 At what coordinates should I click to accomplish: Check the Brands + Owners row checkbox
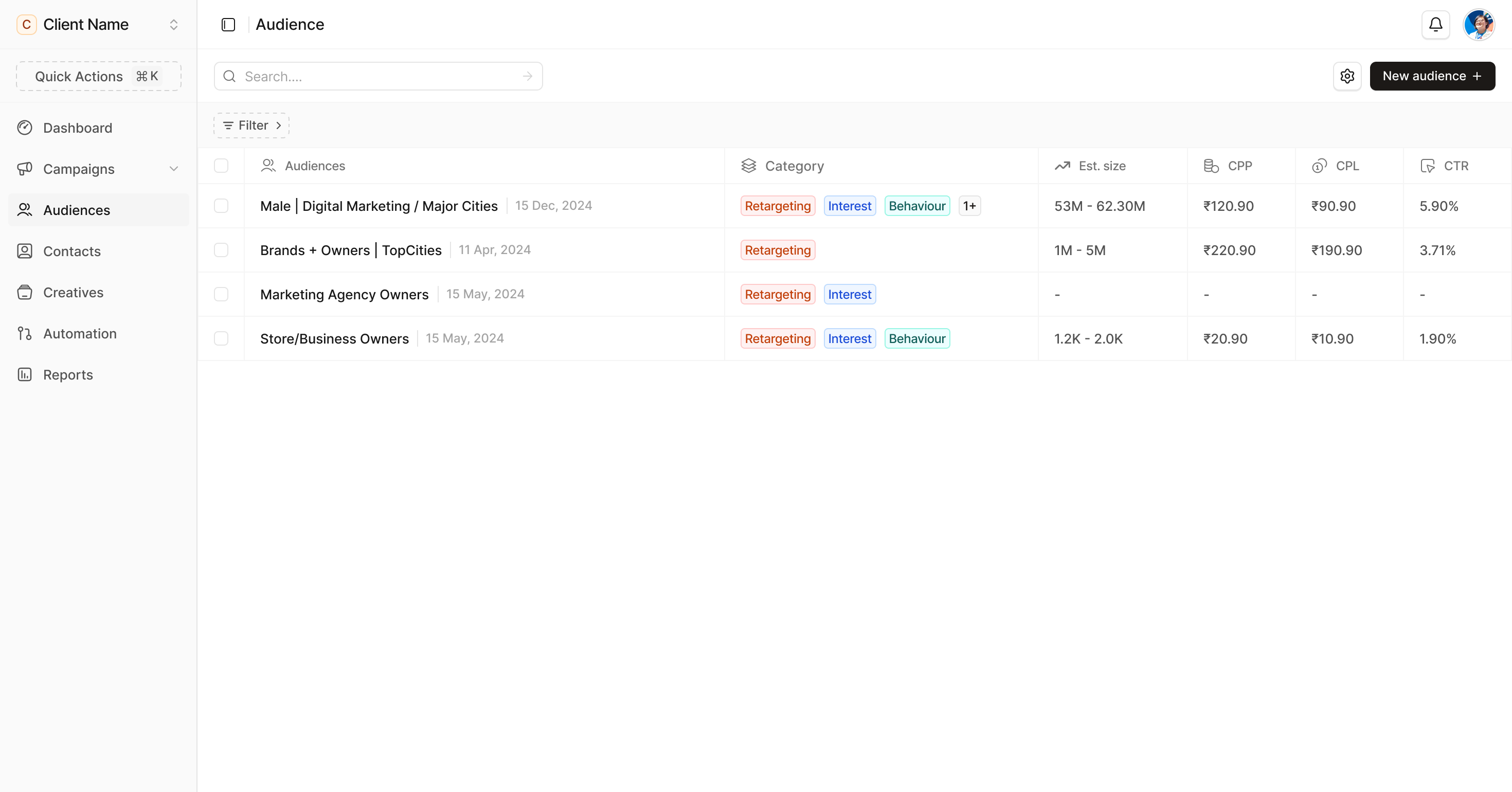pos(221,250)
